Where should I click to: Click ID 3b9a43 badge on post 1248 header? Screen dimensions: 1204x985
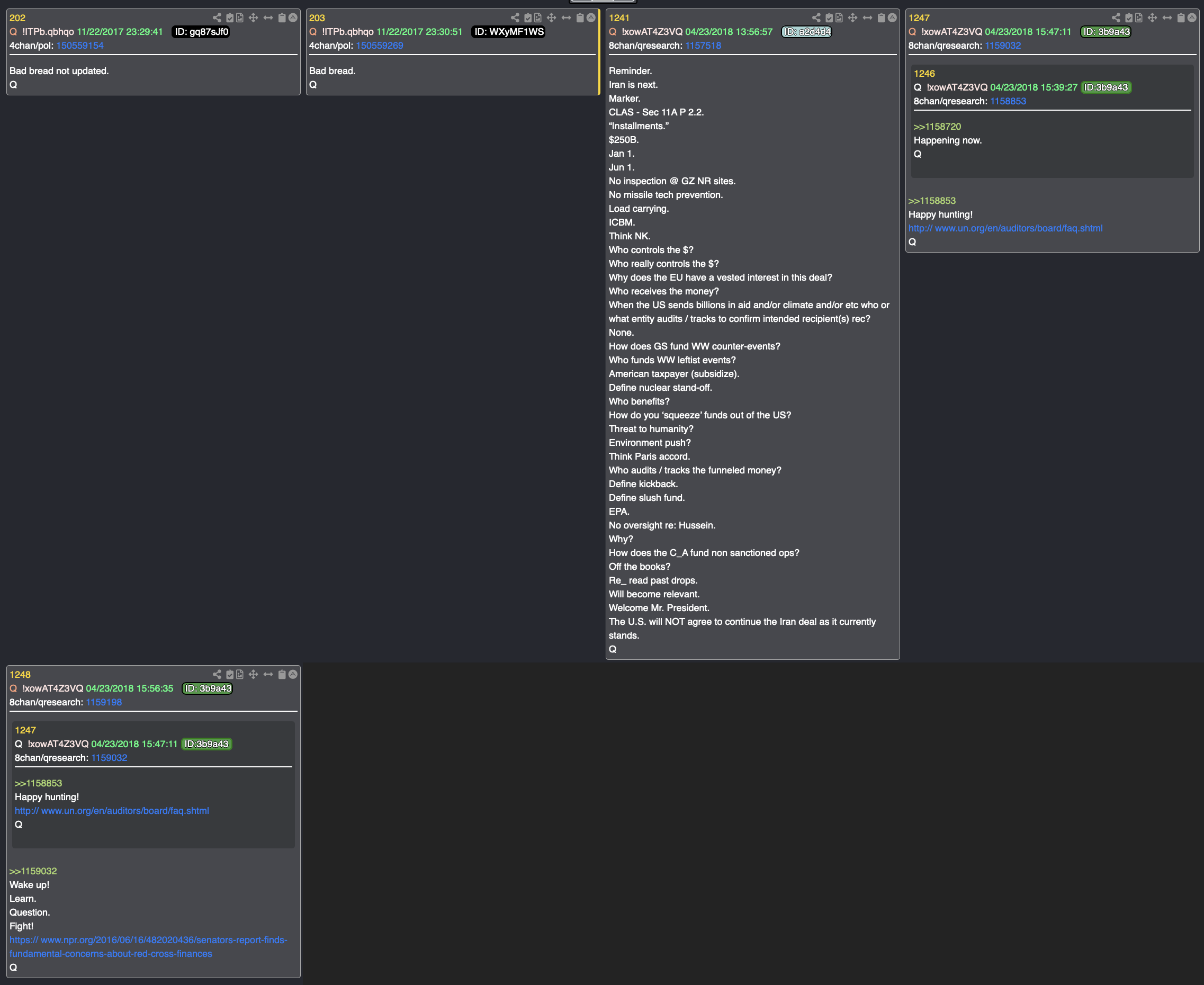point(208,688)
